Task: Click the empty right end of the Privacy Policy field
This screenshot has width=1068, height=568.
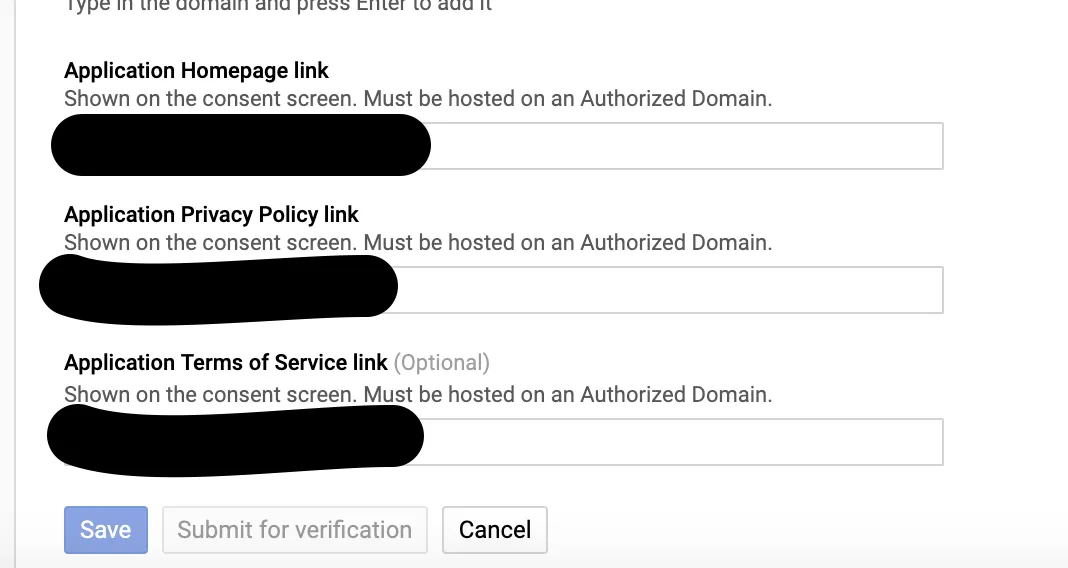Action: (670, 290)
